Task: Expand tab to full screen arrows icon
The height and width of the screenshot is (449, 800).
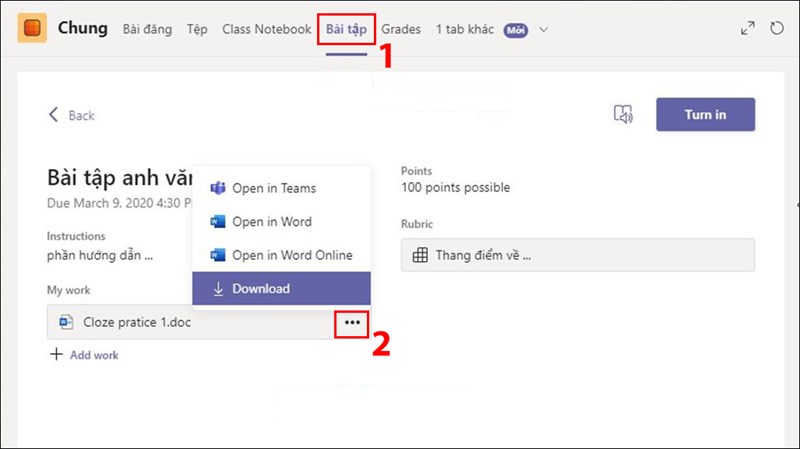Action: coord(747,29)
